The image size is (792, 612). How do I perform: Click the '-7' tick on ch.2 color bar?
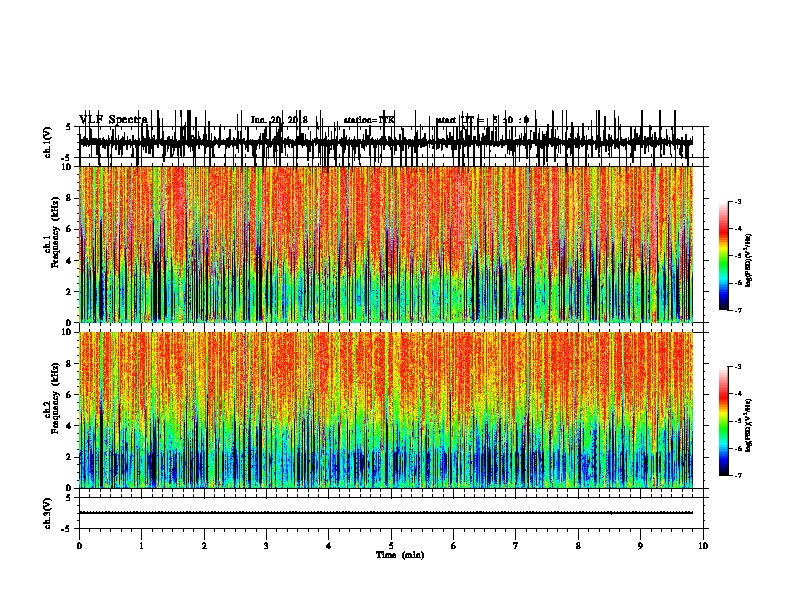coord(737,475)
